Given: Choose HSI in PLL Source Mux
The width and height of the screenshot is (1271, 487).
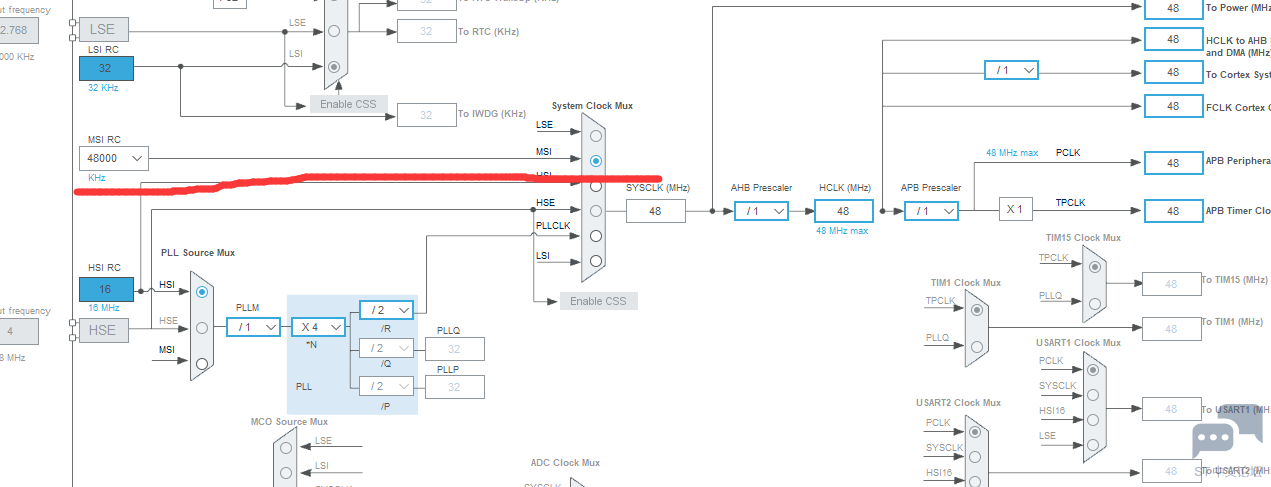Looking at the screenshot, I should click(x=202, y=291).
